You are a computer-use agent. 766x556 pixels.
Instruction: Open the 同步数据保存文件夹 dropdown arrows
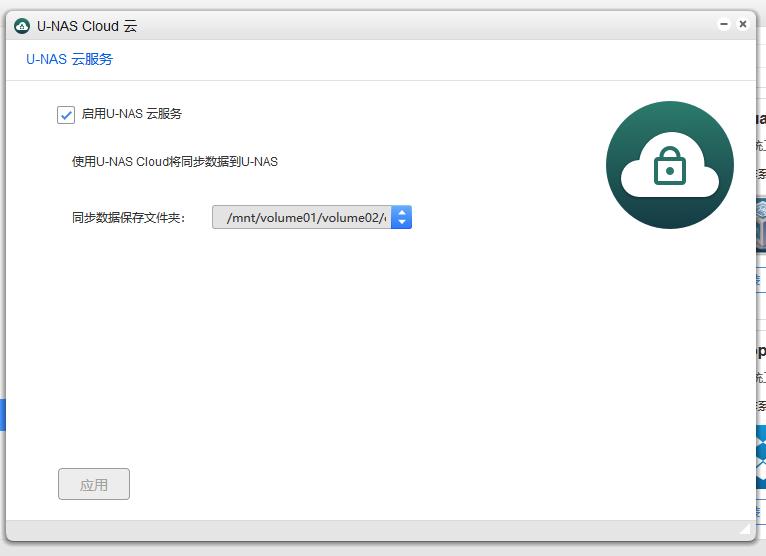(x=402, y=217)
